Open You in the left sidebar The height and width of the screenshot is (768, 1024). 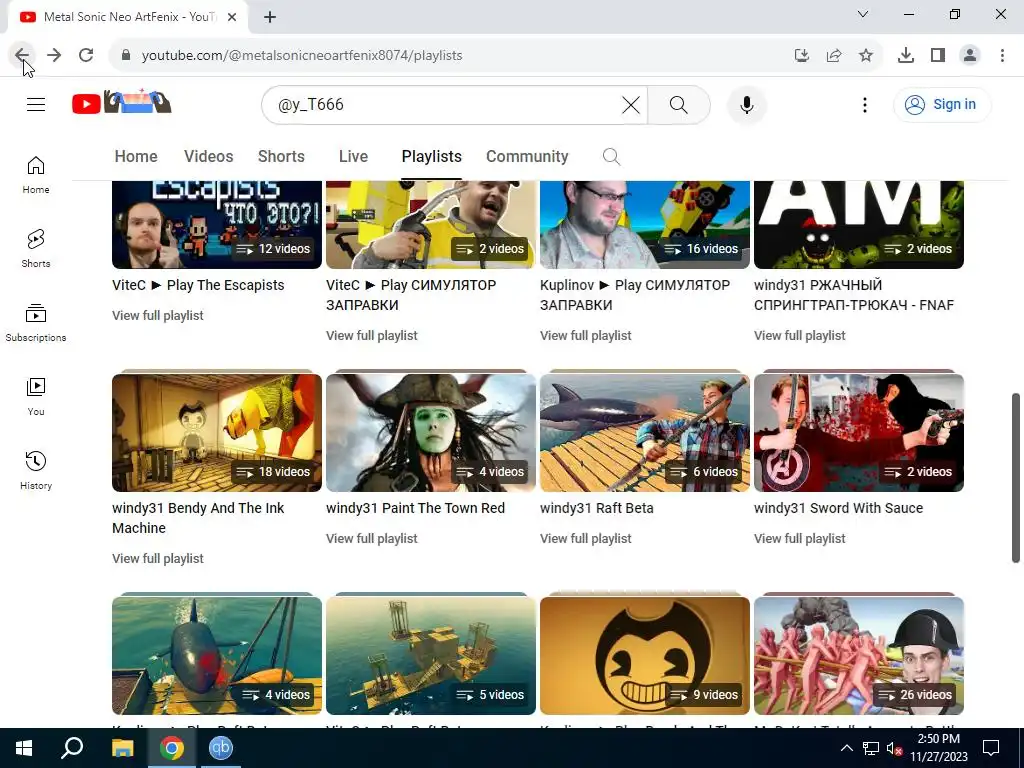[x=36, y=396]
